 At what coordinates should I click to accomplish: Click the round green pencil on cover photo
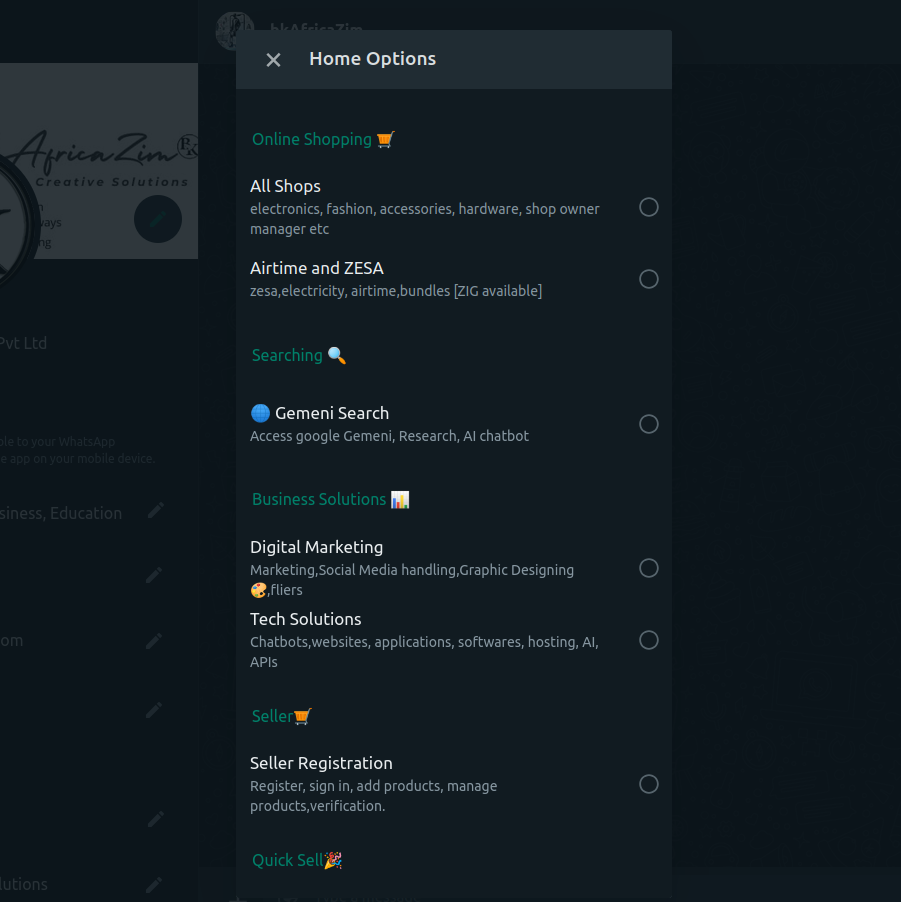point(158,219)
